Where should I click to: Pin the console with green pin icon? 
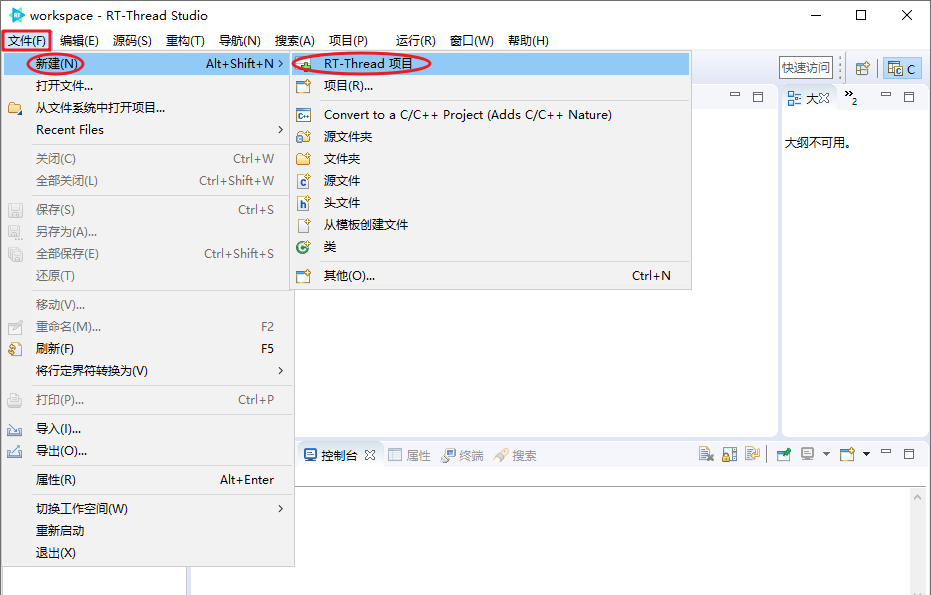coord(784,454)
